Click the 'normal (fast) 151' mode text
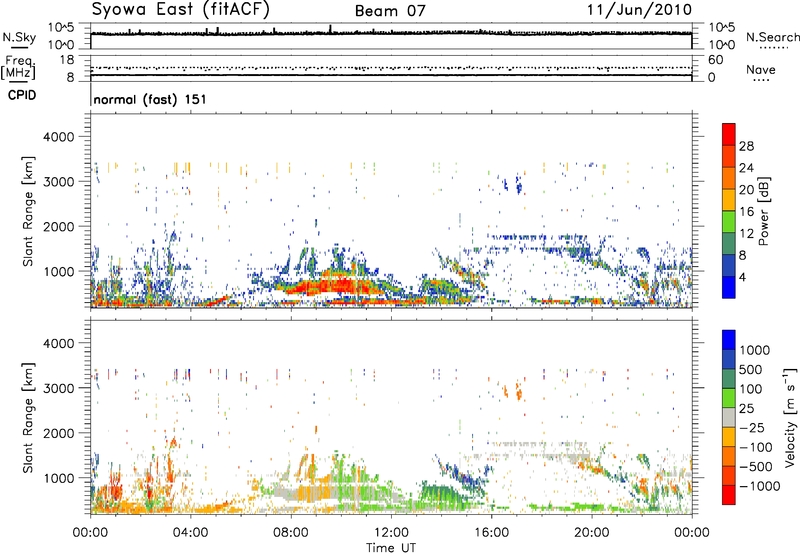Viewport: 800px width, 554px height. click(x=150, y=99)
